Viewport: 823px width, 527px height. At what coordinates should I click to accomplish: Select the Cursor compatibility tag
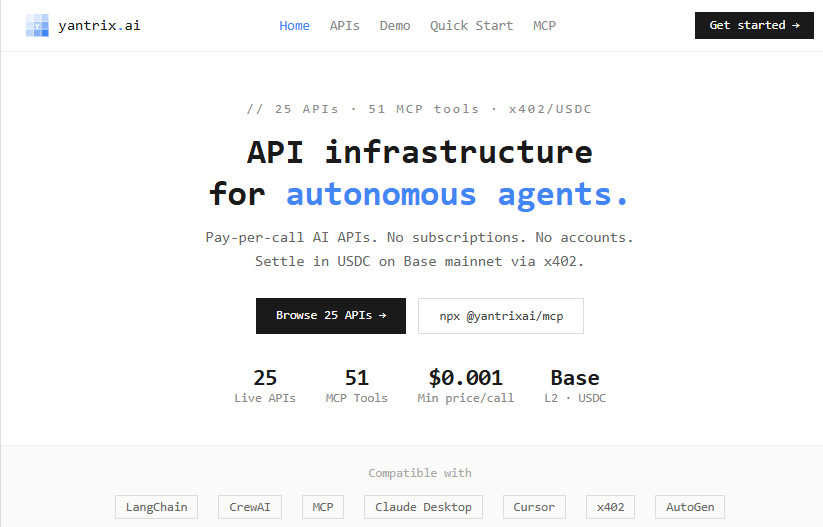pyautogui.click(x=534, y=507)
